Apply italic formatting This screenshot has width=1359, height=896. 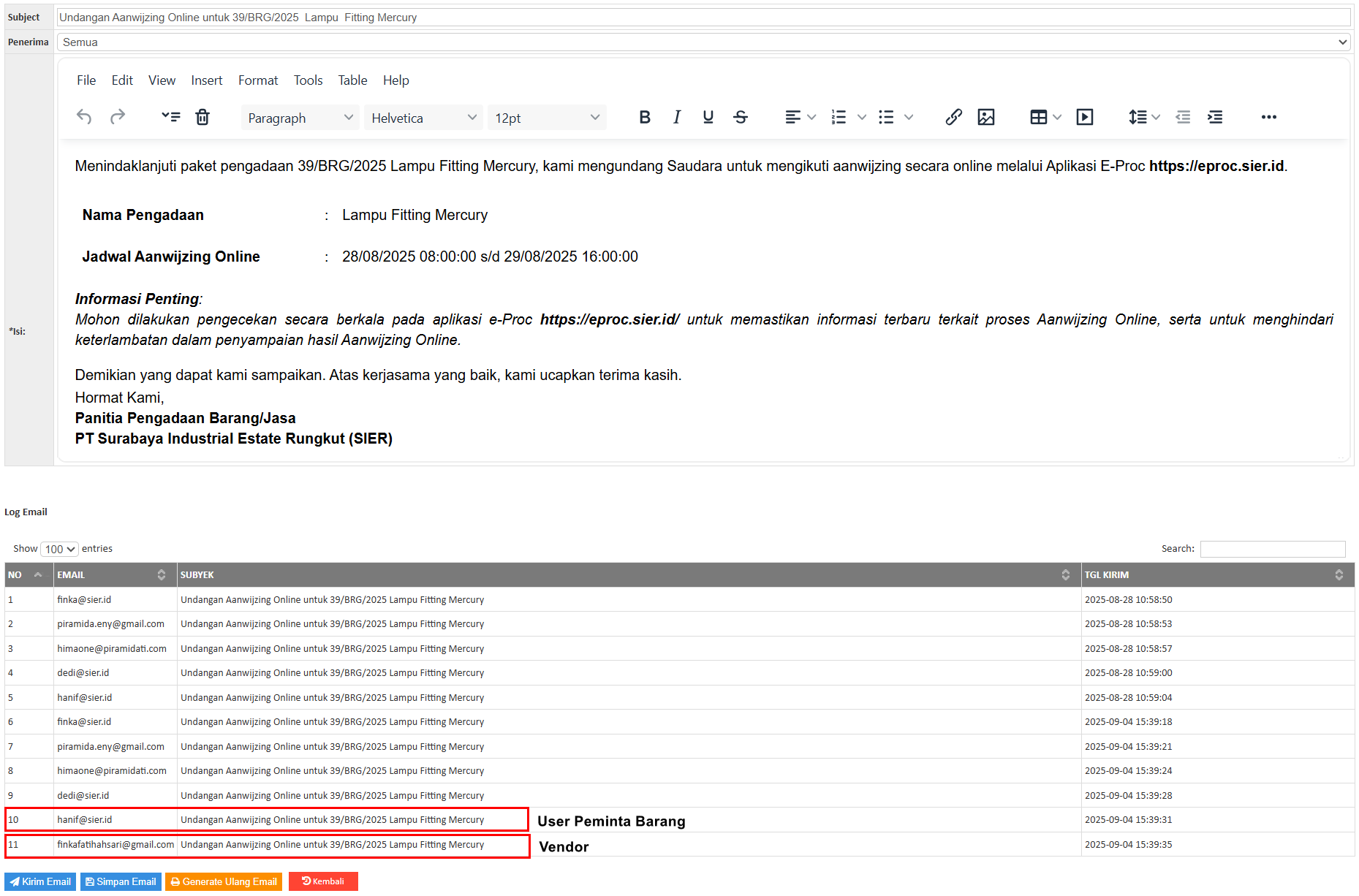(676, 117)
